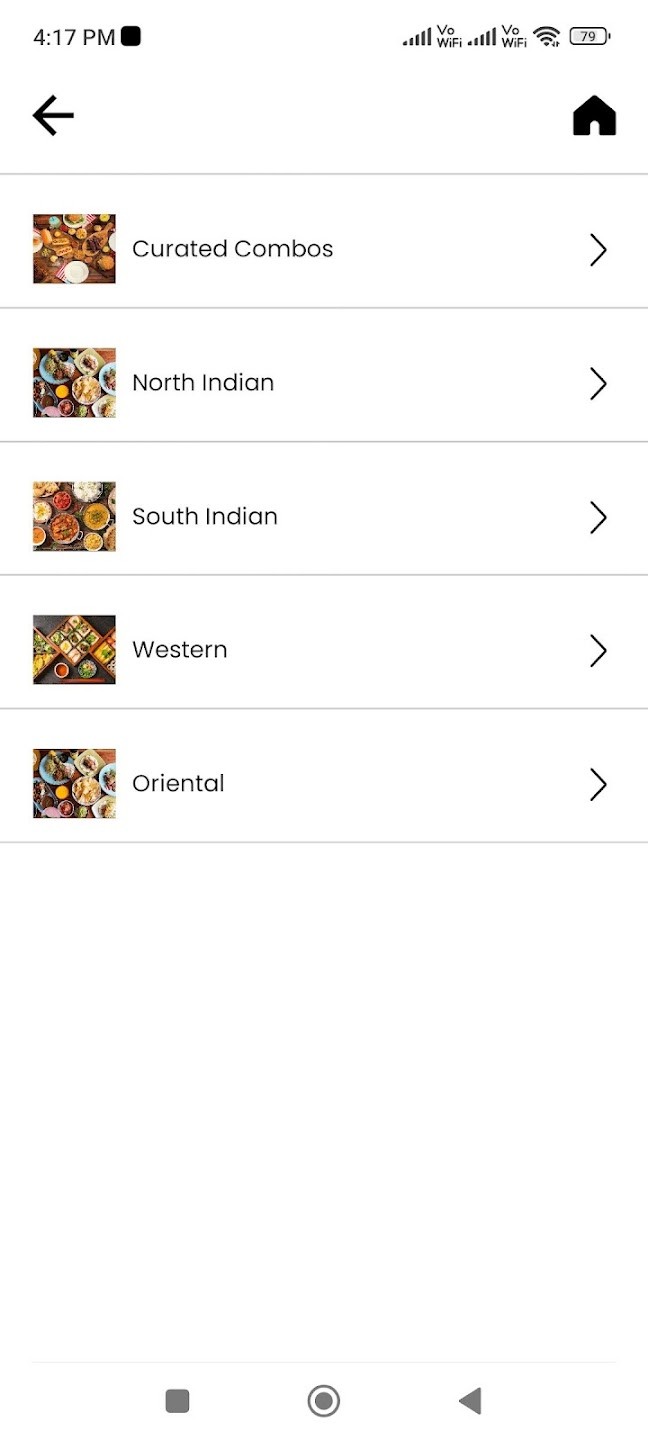Open South Indian using its chevron
Viewport: 648px width, 1440px height.
coord(598,517)
